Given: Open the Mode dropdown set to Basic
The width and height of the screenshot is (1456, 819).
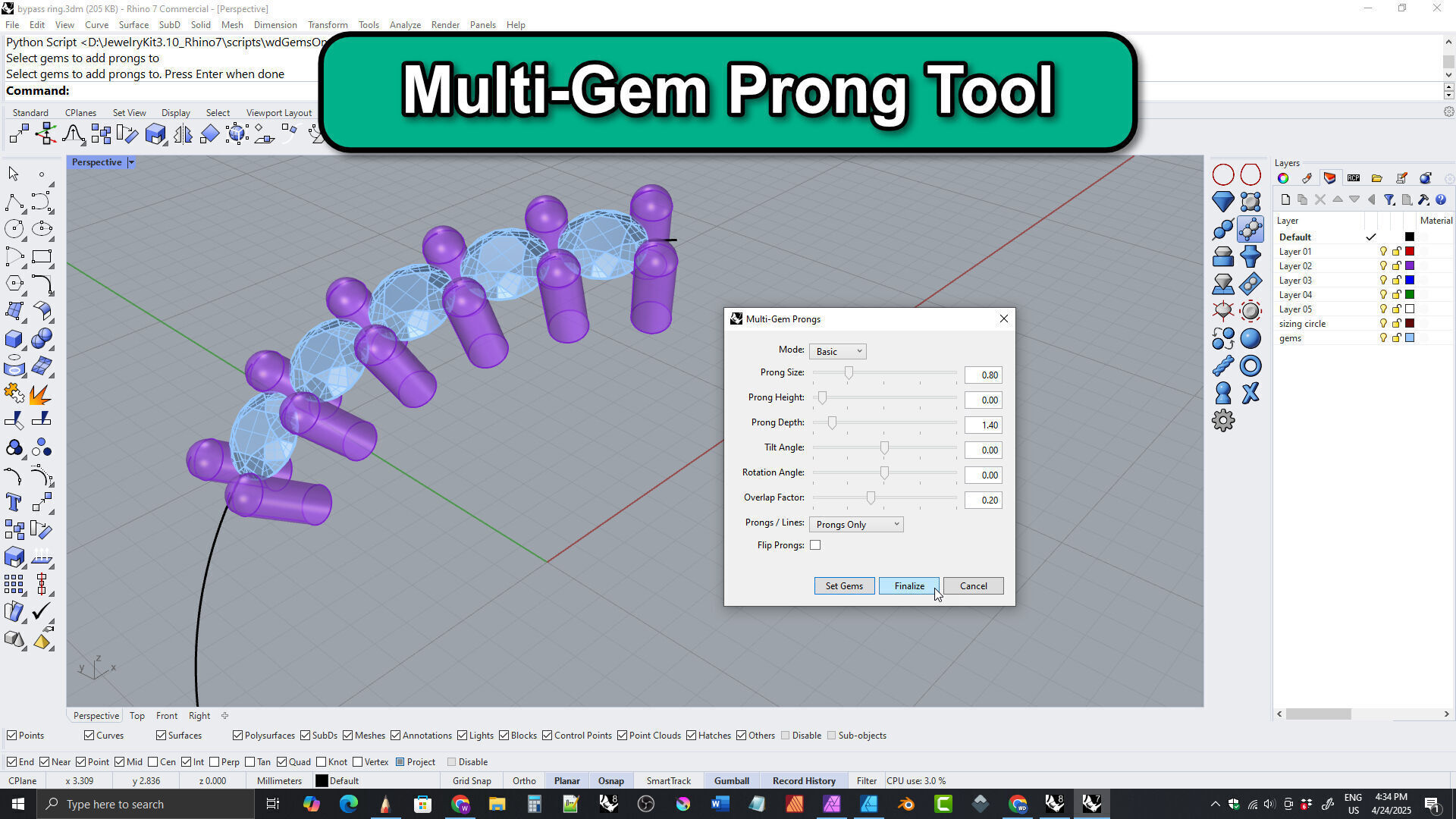Looking at the screenshot, I should tap(837, 351).
